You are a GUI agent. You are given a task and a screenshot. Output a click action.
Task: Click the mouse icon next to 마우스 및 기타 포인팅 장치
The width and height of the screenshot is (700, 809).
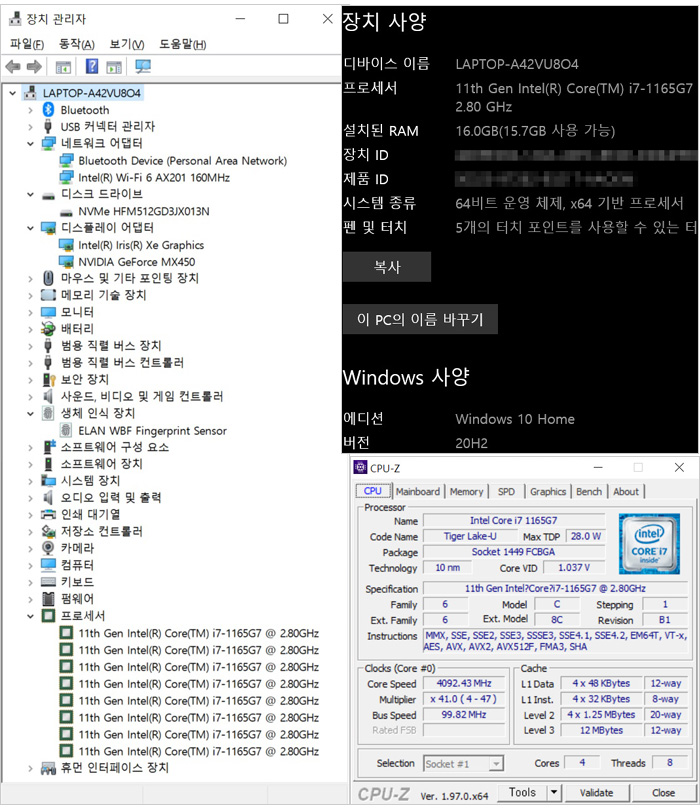48,278
